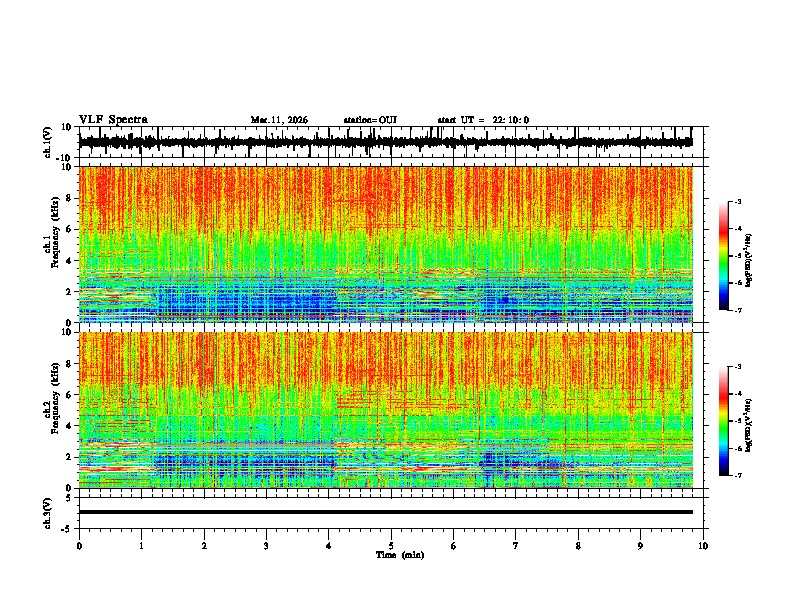Click the "station=OUI" header label

click(x=370, y=120)
